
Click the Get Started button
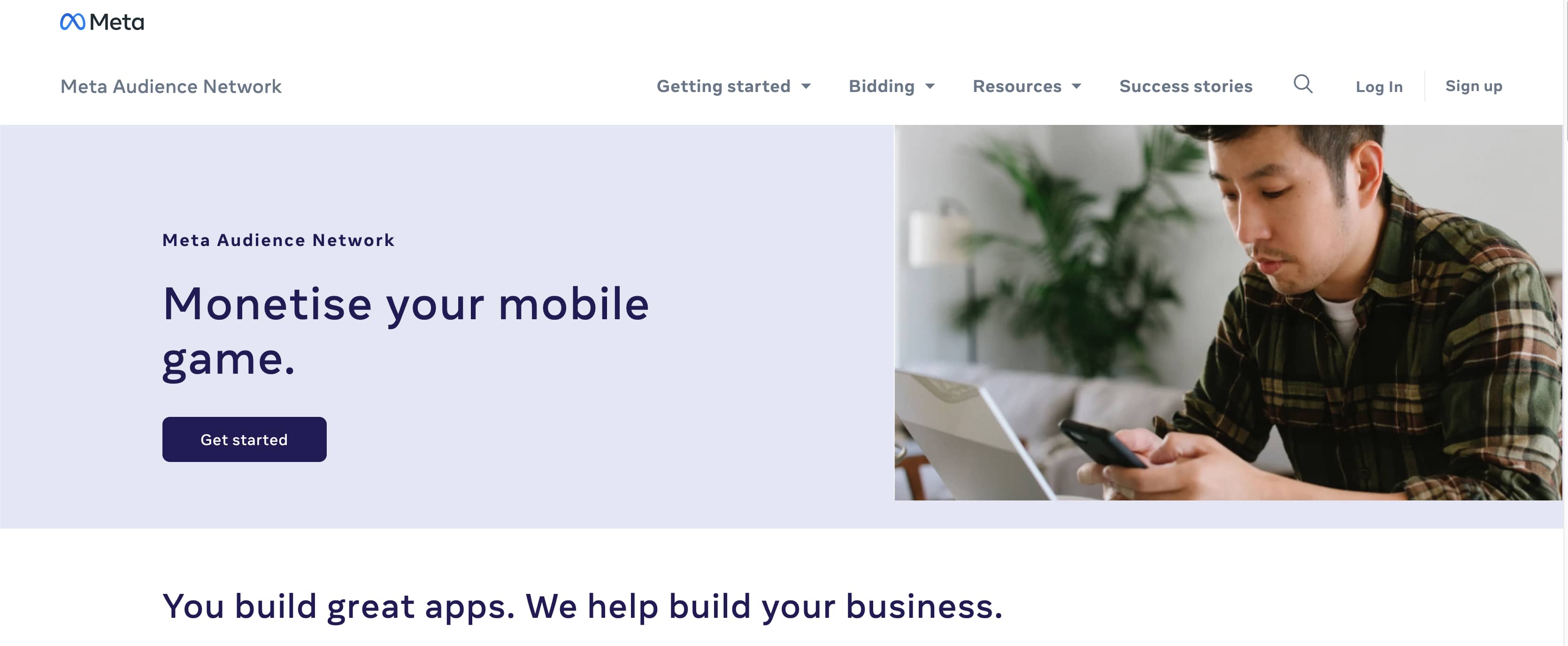[244, 439]
